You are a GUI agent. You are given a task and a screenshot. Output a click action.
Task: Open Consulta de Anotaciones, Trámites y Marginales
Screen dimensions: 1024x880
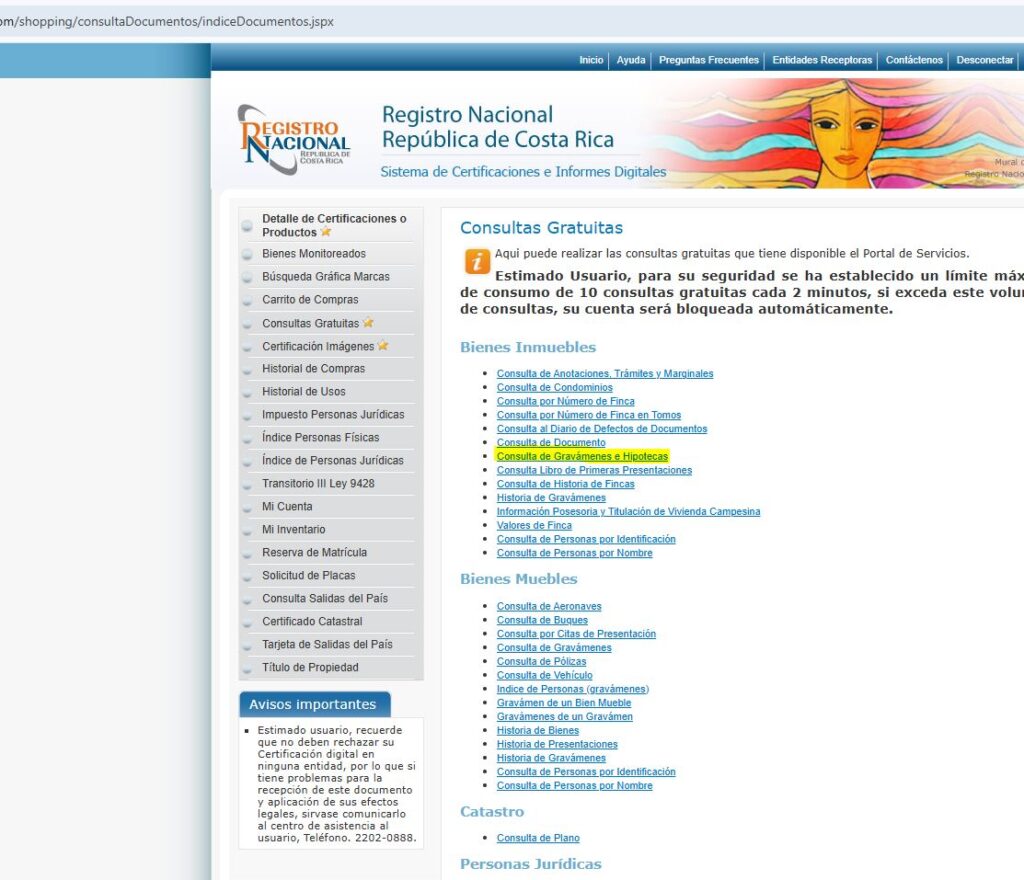pos(605,373)
